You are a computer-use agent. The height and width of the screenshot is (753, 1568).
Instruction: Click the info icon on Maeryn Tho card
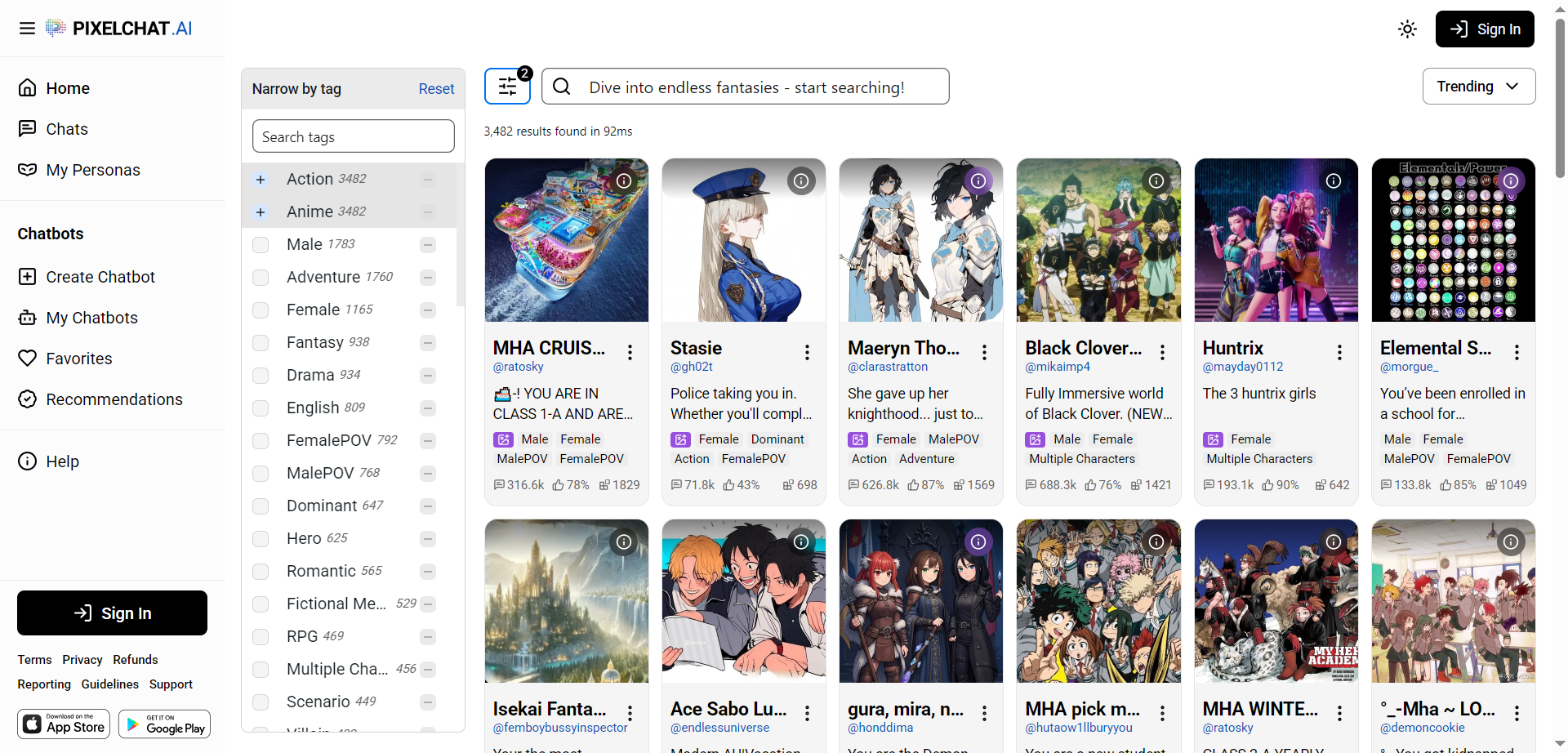pos(978,180)
